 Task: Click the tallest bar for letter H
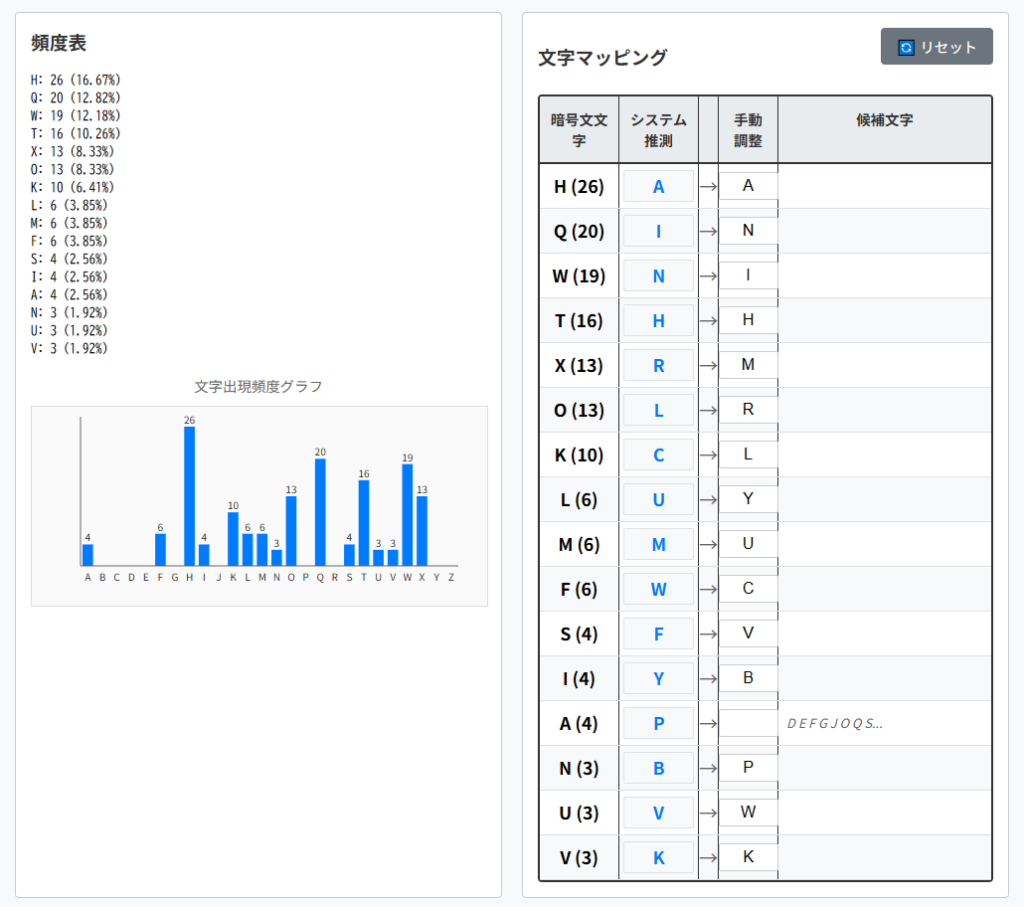pyautogui.click(x=189, y=496)
